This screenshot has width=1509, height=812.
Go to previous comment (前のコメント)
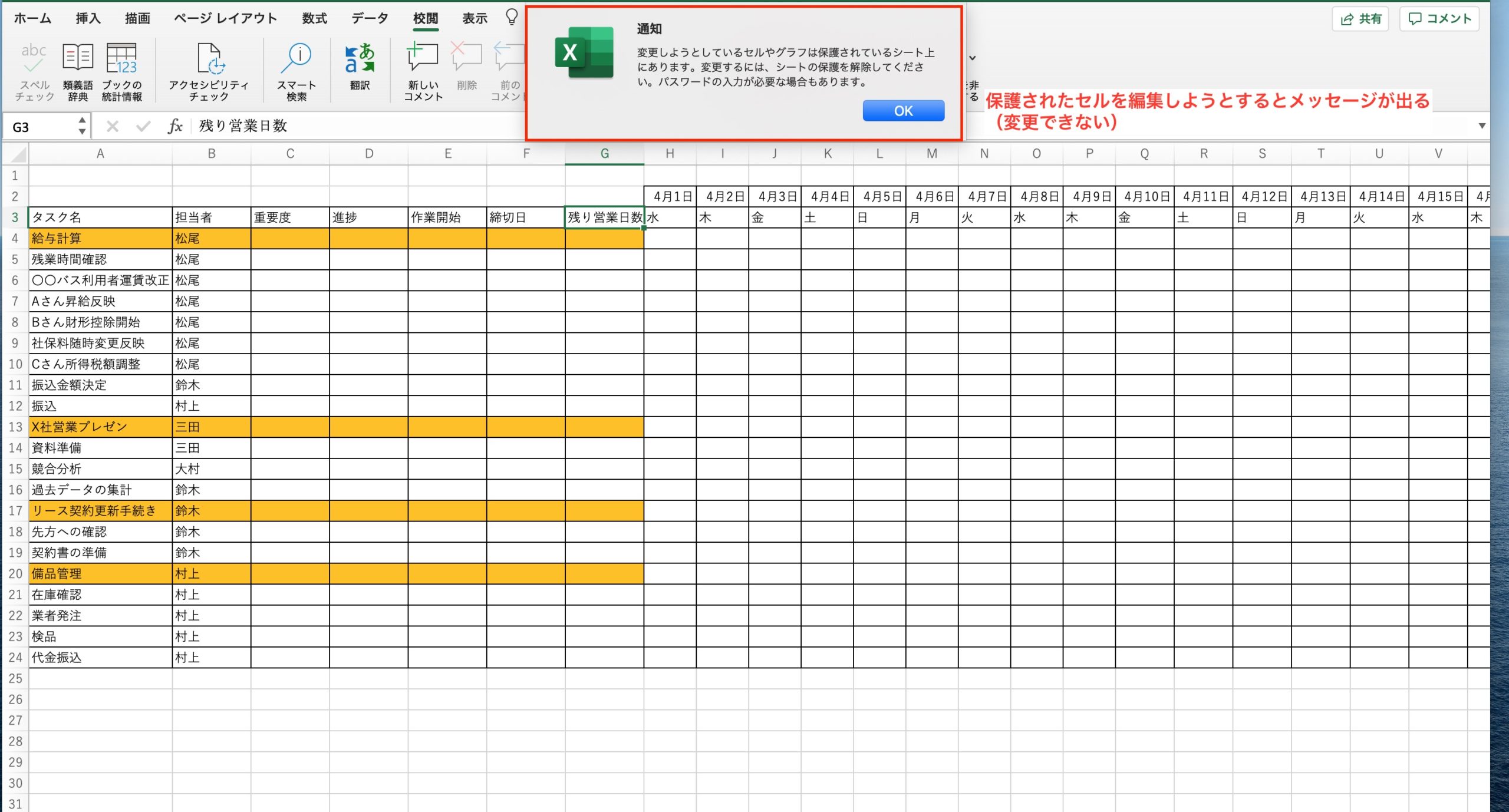pyautogui.click(x=508, y=72)
